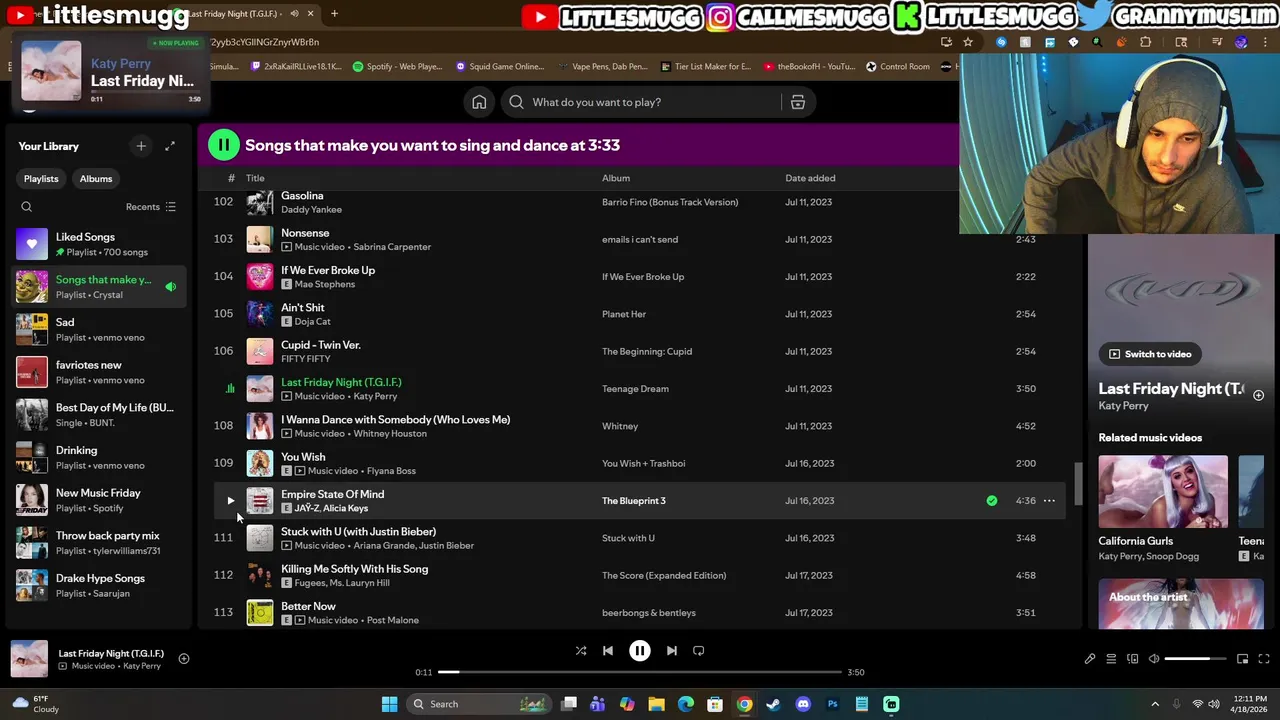The height and width of the screenshot is (720, 1280).
Task: Show hidden icons chevron in system tray
Action: (1155, 704)
